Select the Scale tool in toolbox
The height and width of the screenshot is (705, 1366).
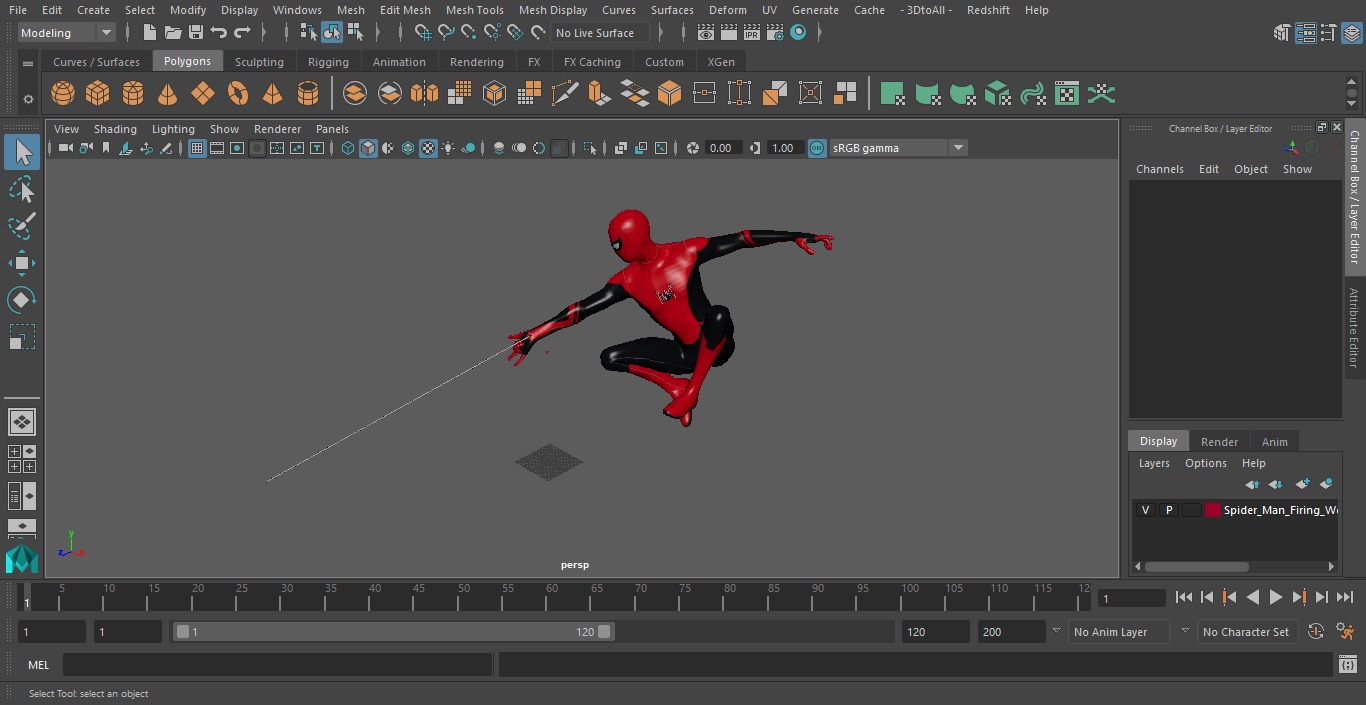(x=22, y=337)
